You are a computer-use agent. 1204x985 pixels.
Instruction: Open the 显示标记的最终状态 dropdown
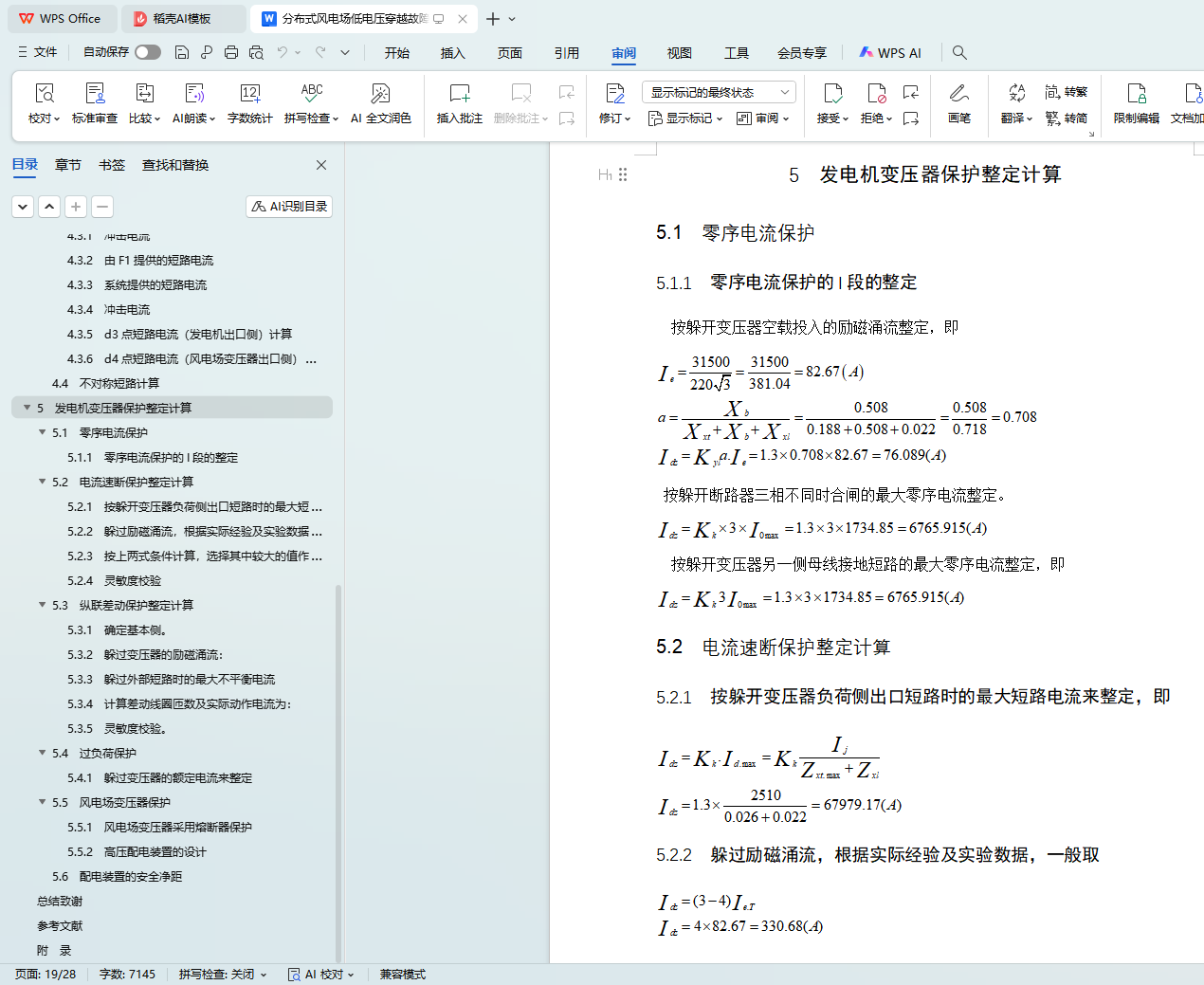719,92
